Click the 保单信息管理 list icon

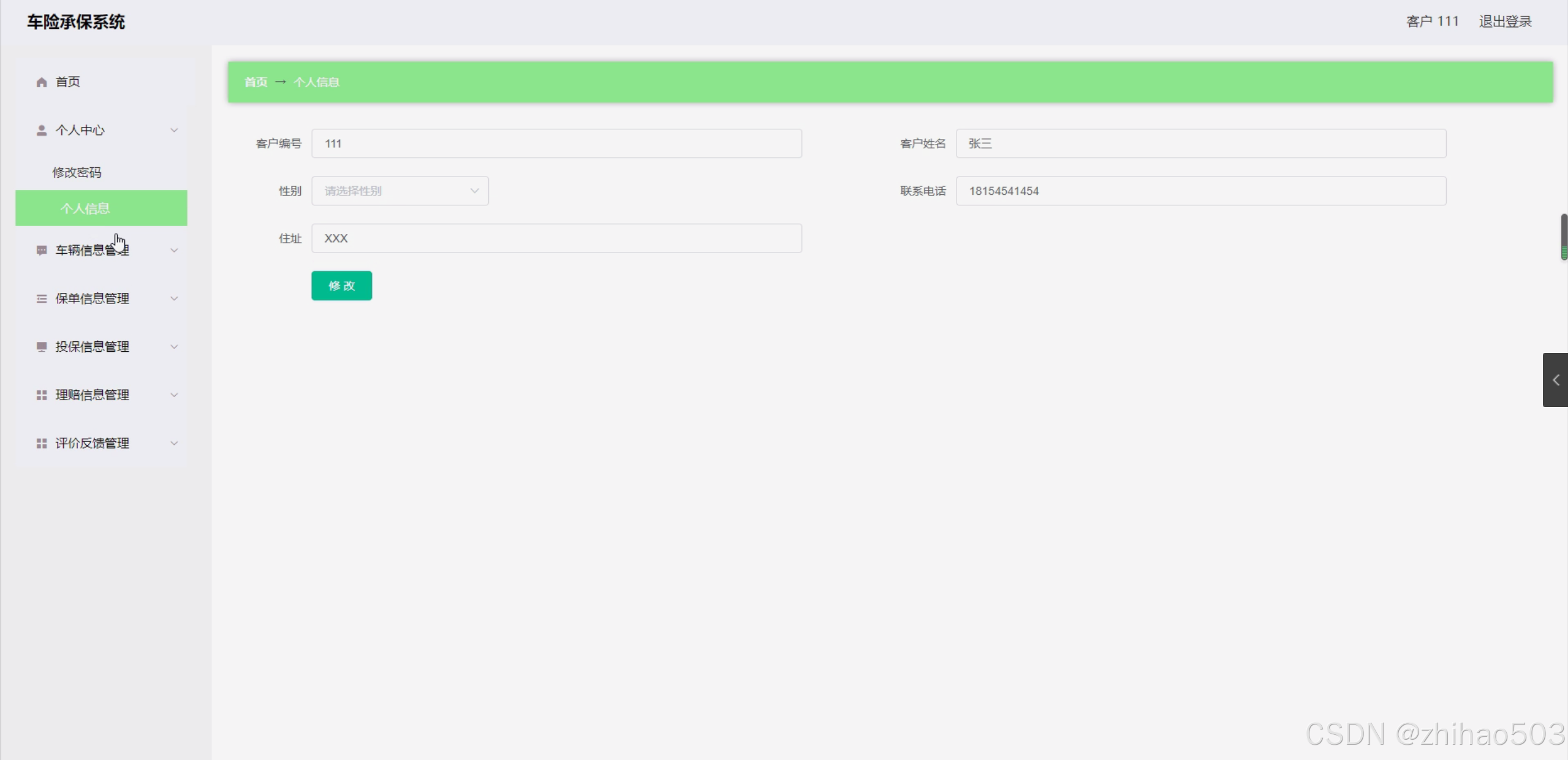(41, 298)
